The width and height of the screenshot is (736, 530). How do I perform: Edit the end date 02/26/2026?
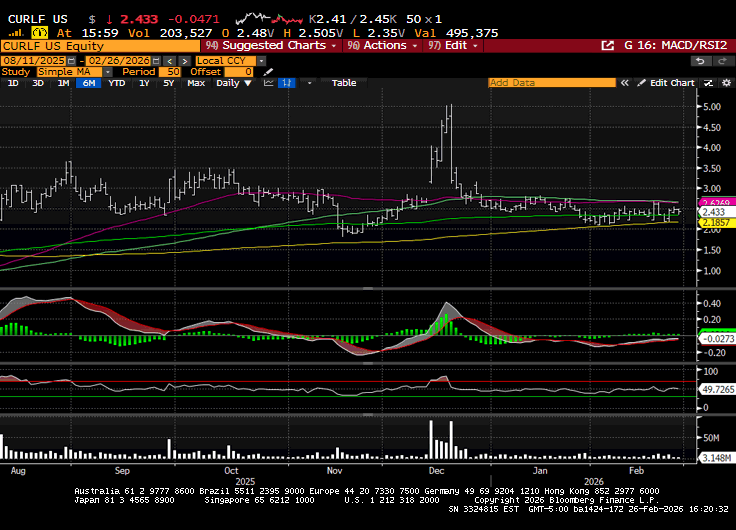pos(119,61)
